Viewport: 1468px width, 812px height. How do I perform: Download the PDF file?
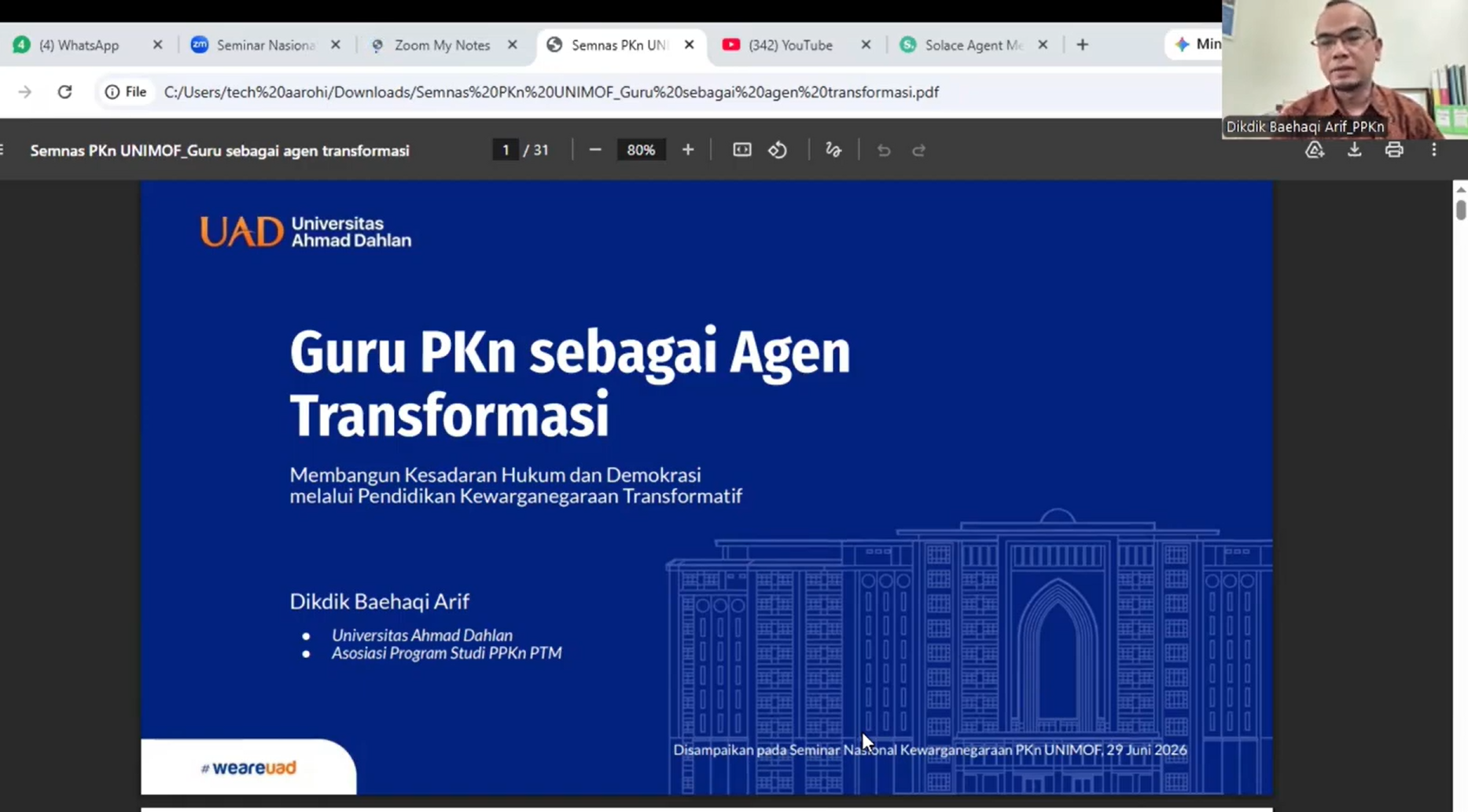[x=1354, y=149]
